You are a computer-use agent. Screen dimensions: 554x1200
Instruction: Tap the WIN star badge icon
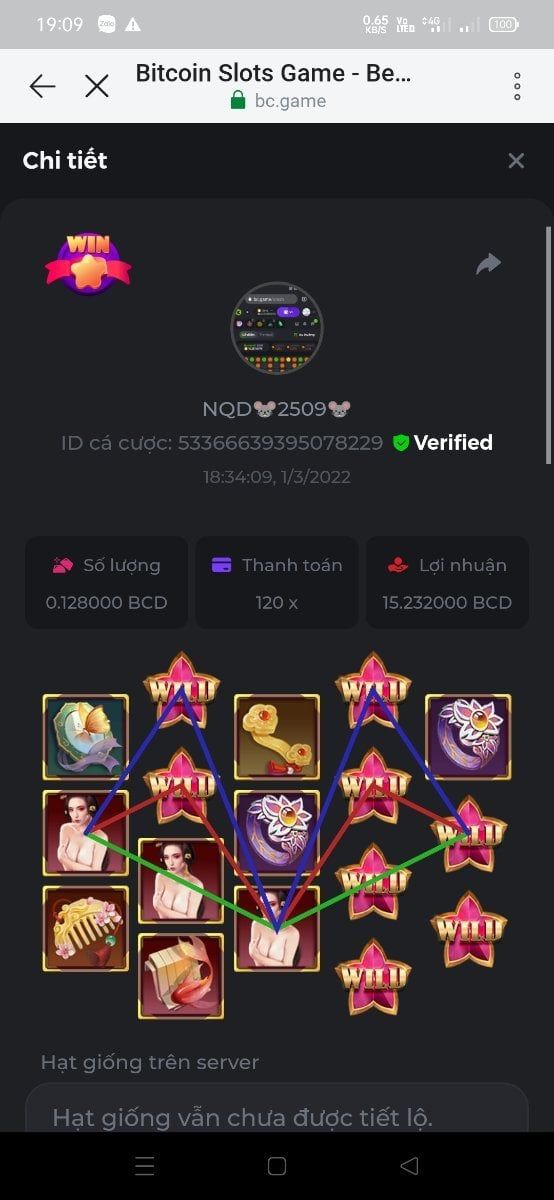(x=88, y=263)
